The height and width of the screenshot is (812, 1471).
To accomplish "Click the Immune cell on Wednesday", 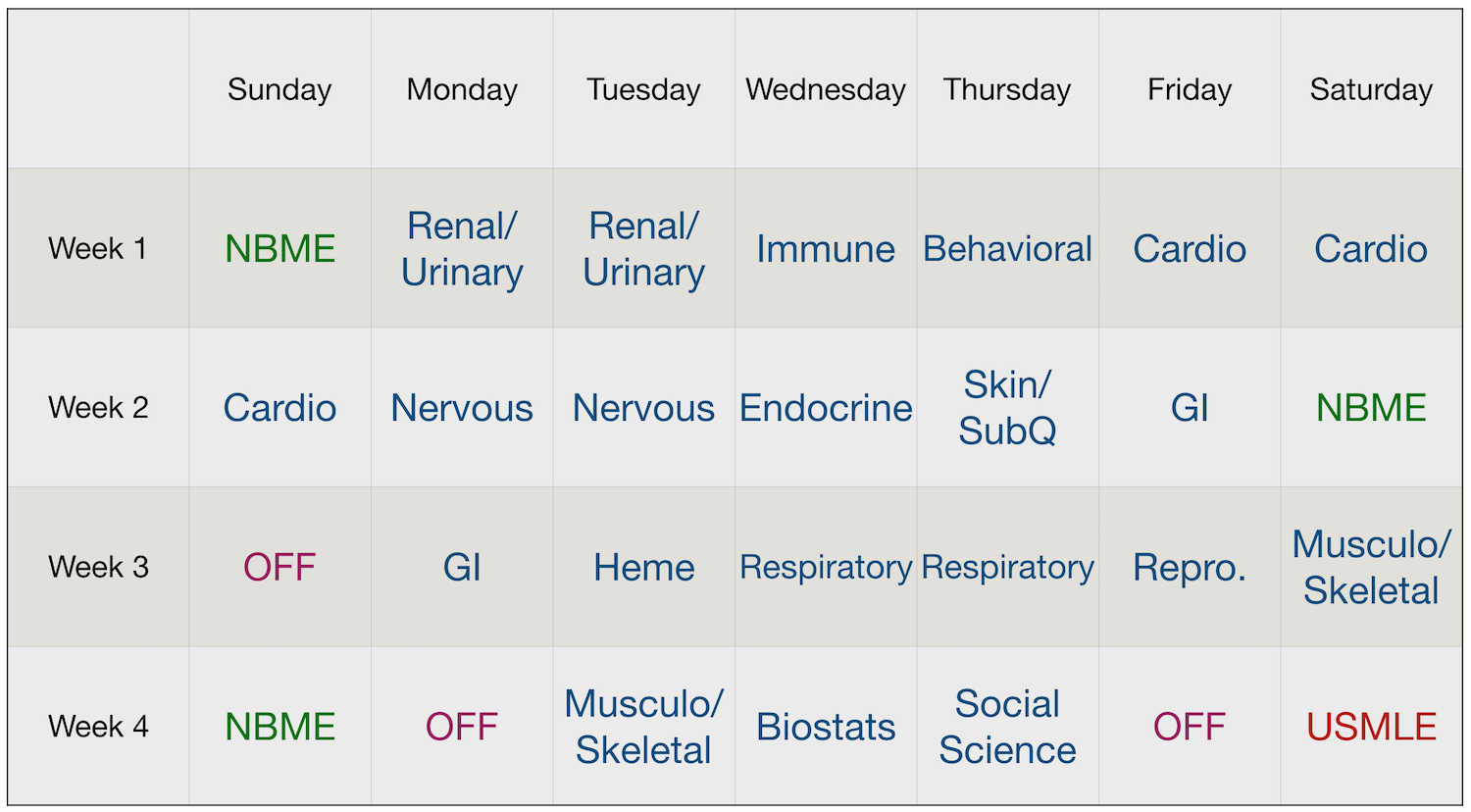I will 826,248.
